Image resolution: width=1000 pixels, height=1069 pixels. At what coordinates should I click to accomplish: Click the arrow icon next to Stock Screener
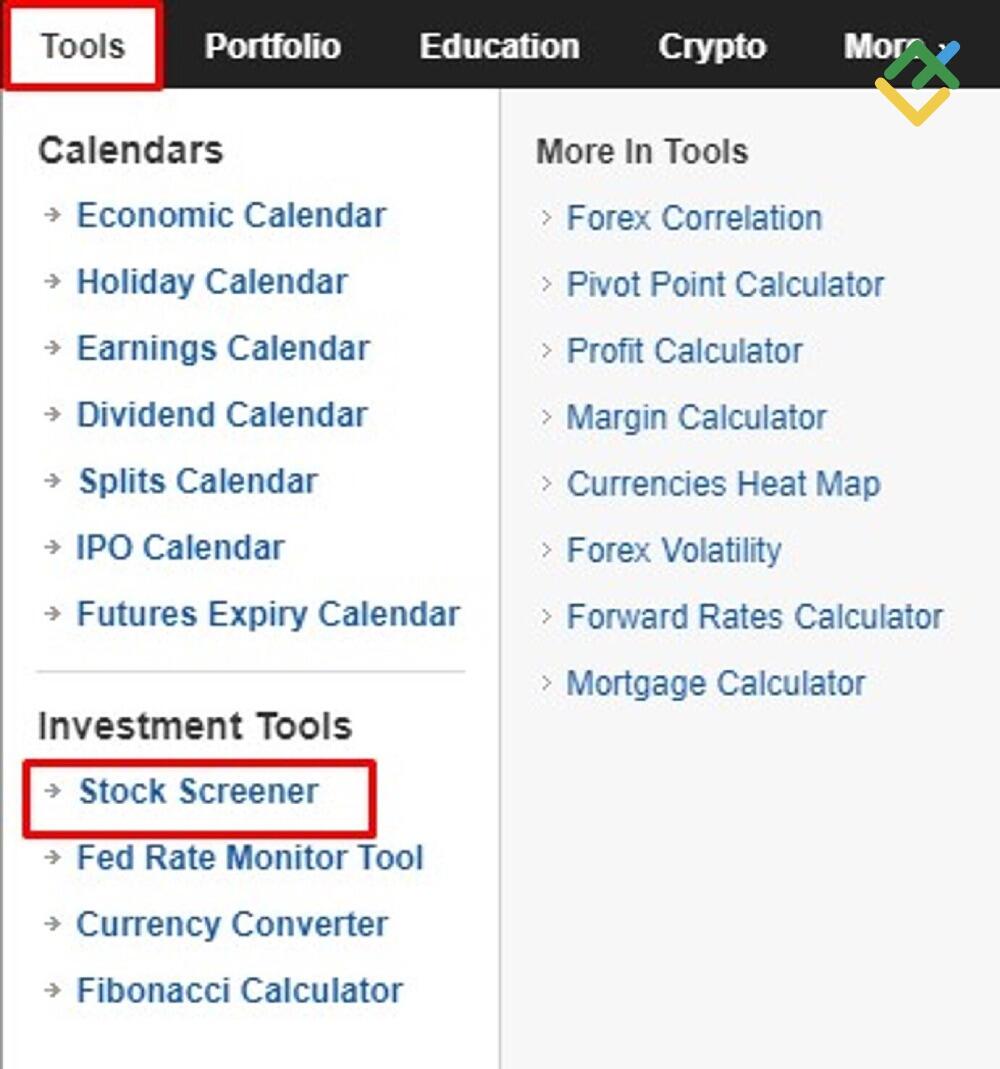point(53,792)
